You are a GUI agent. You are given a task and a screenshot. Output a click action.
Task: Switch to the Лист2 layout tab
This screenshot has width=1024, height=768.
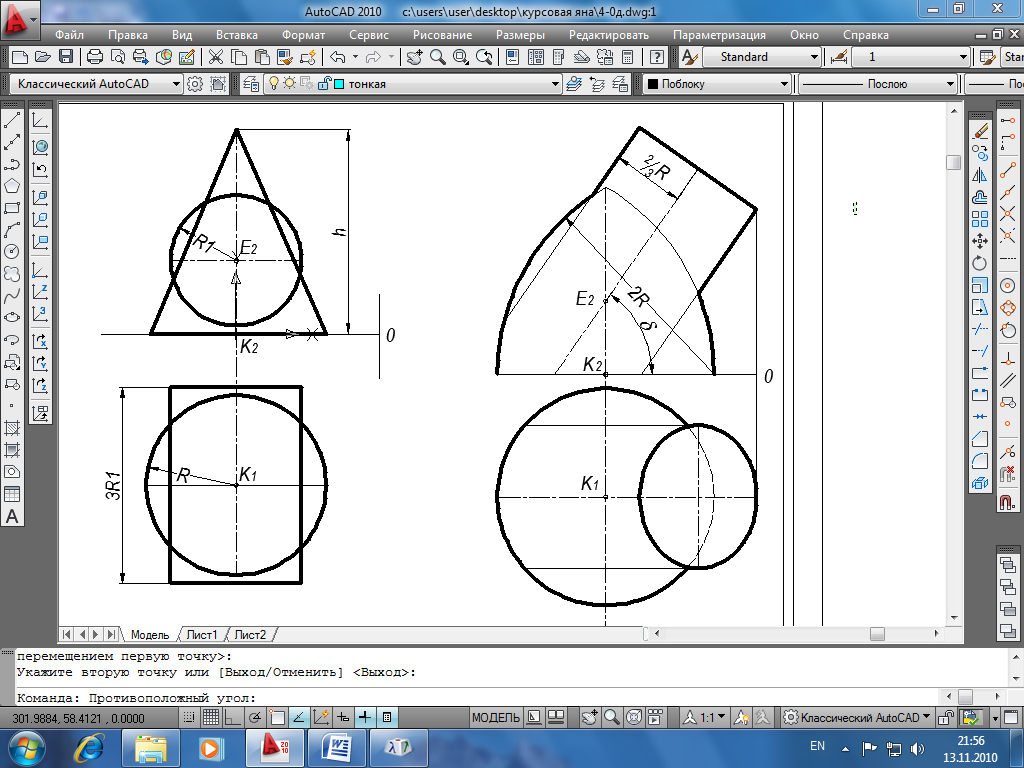(x=250, y=634)
